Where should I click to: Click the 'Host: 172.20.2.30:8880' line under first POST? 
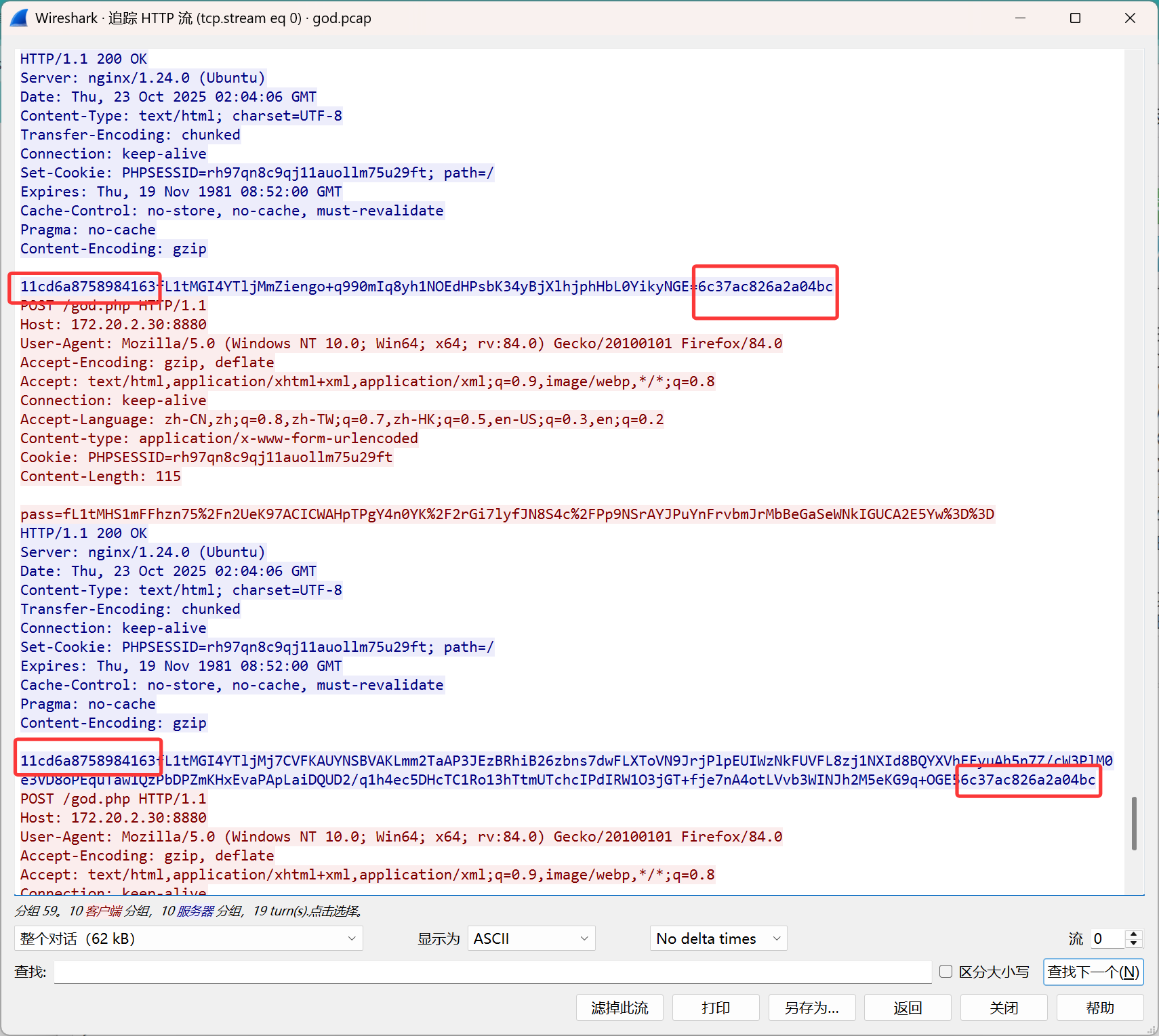point(113,325)
